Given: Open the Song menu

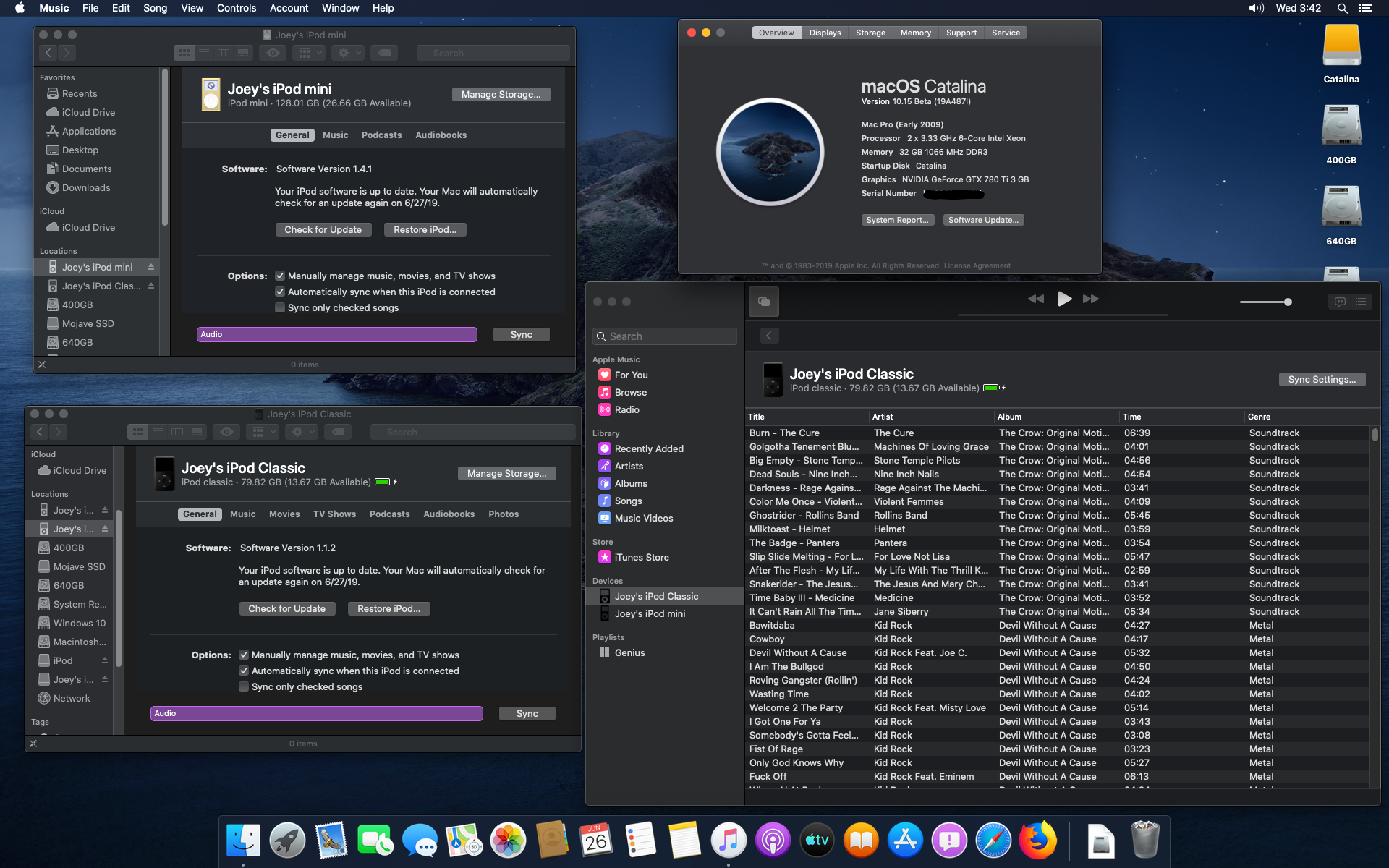Looking at the screenshot, I should pos(155,8).
